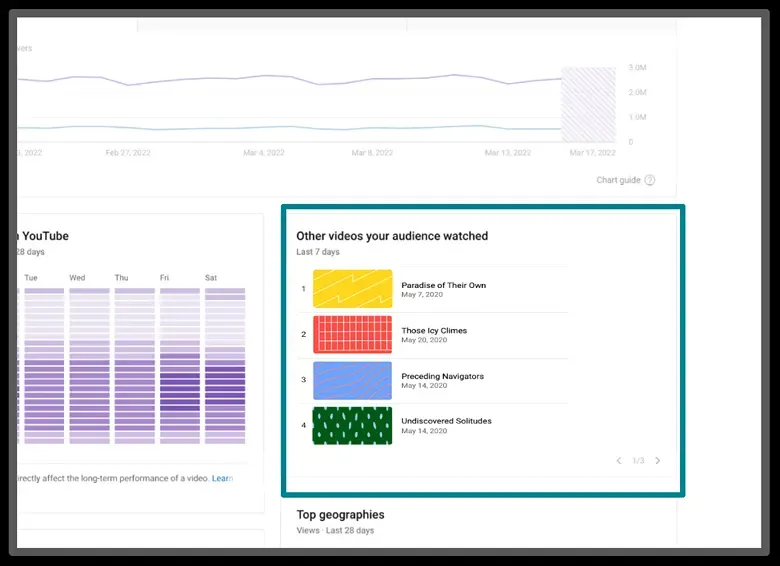Go to previous page of audience videos

tap(619, 461)
